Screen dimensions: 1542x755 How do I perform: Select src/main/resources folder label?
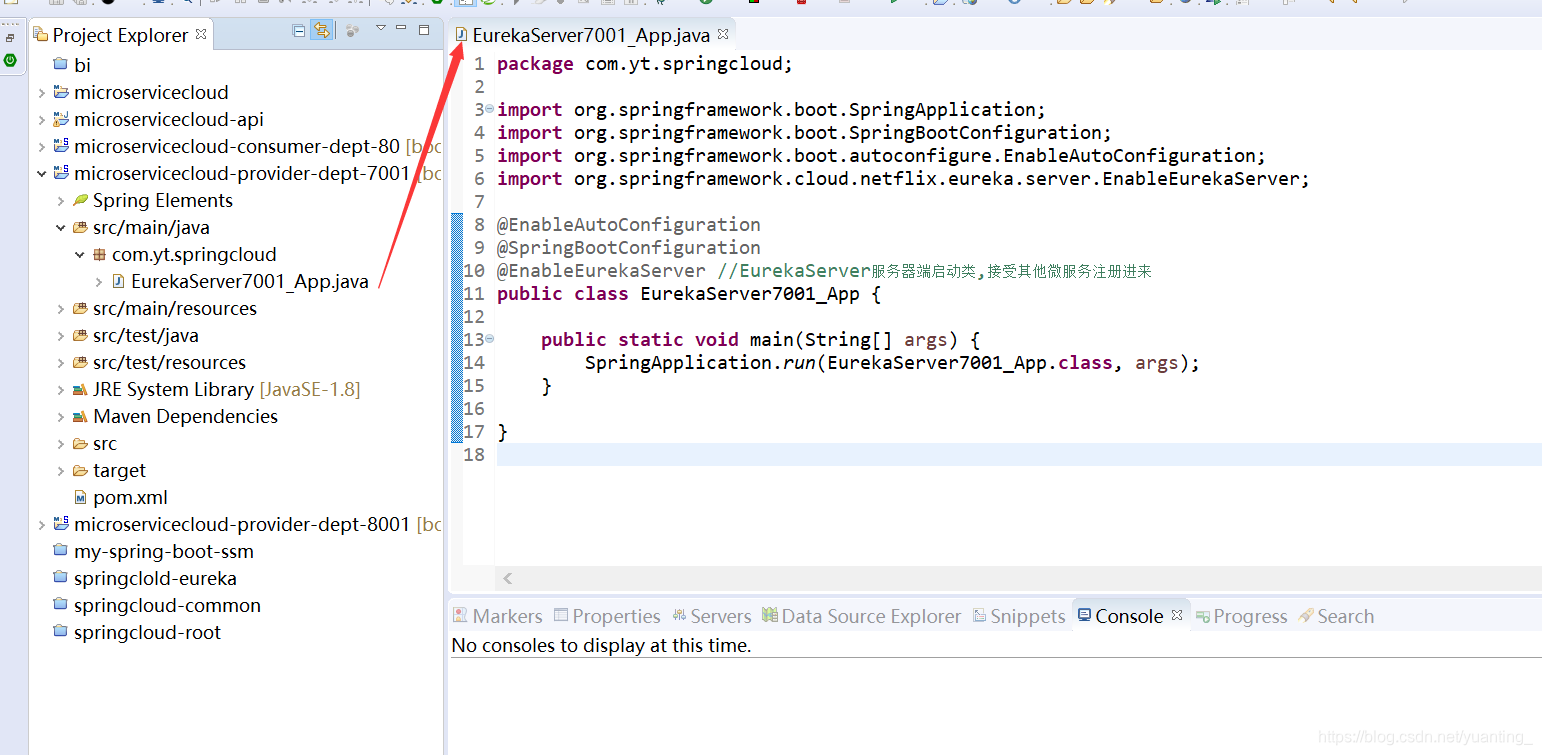[175, 308]
